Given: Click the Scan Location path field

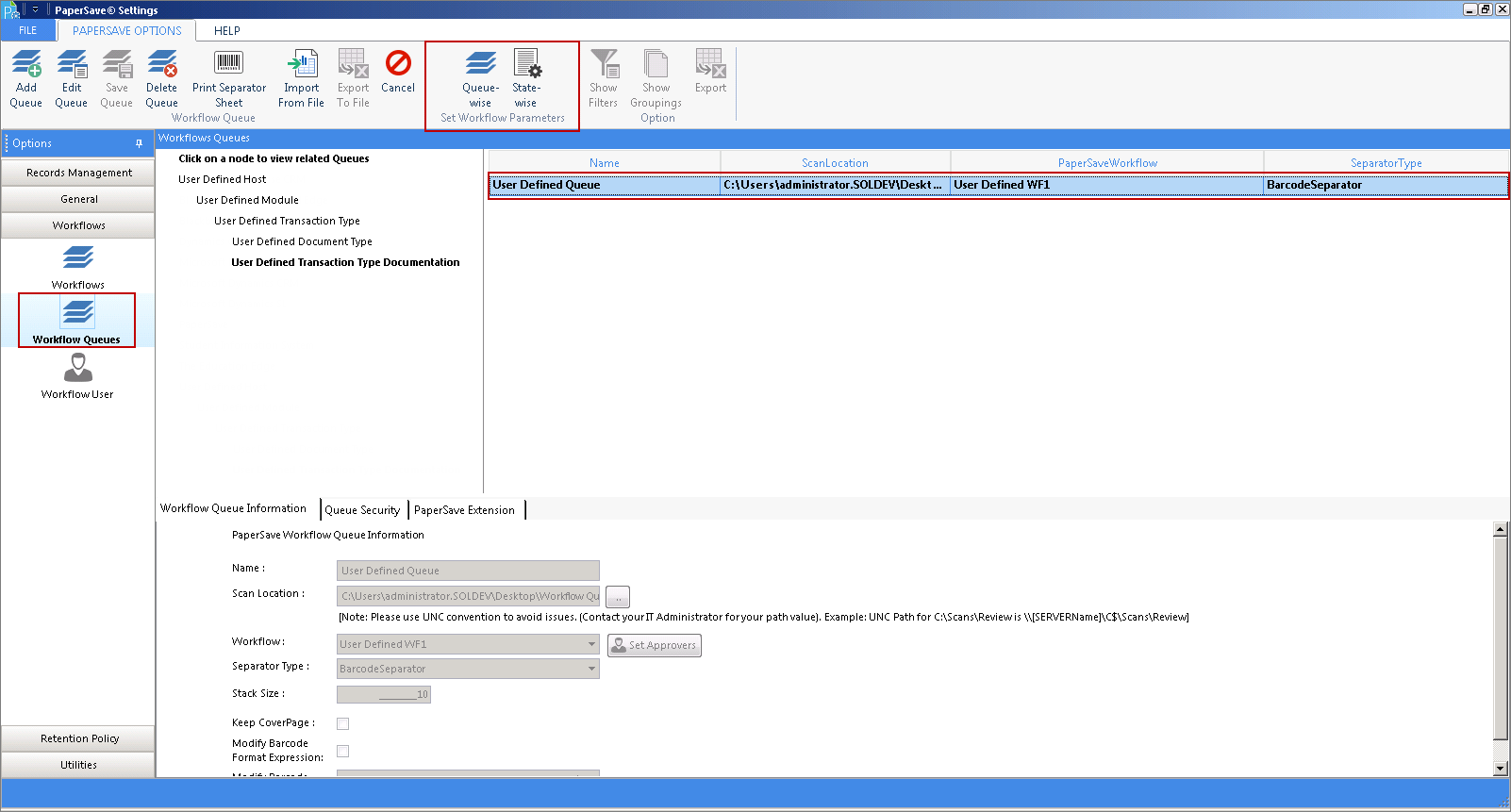Looking at the screenshot, I should (468, 596).
